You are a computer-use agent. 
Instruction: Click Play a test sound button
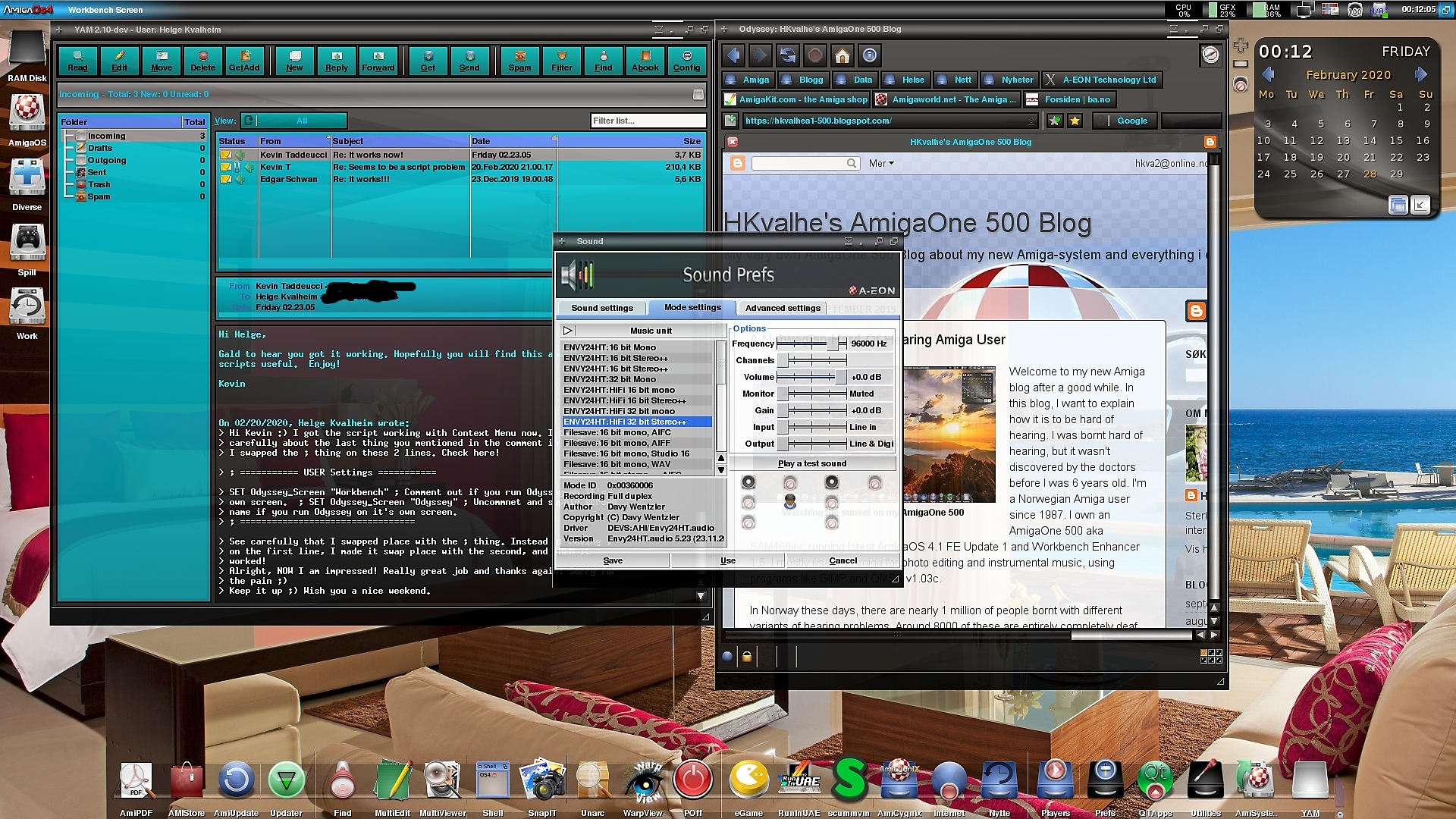[x=811, y=463]
